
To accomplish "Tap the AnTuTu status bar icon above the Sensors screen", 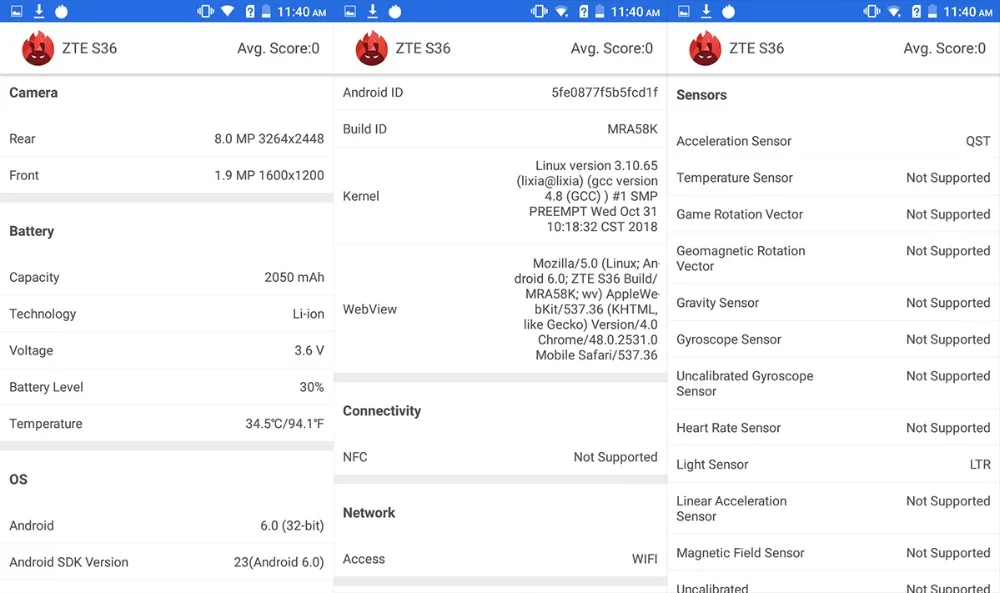I will (728, 11).
